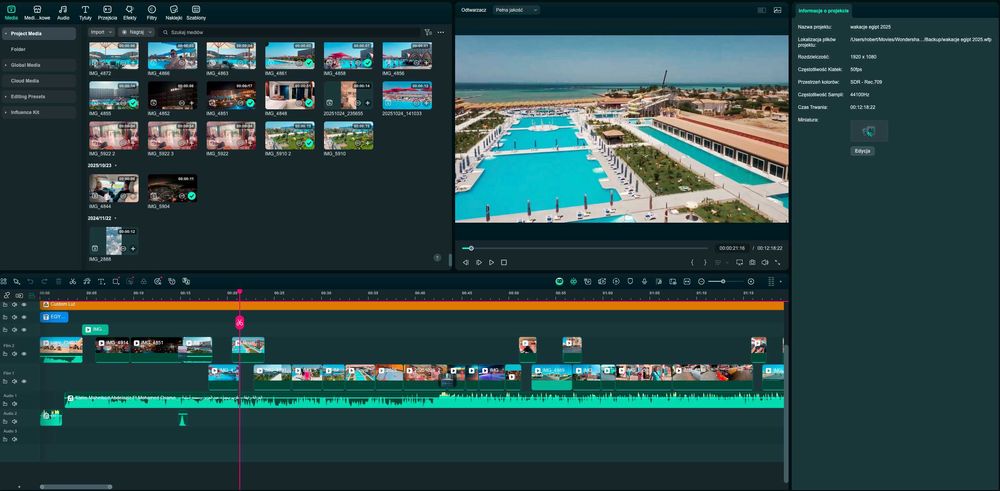
Task: Open preview display settings monitor icon
Action: [739, 262]
